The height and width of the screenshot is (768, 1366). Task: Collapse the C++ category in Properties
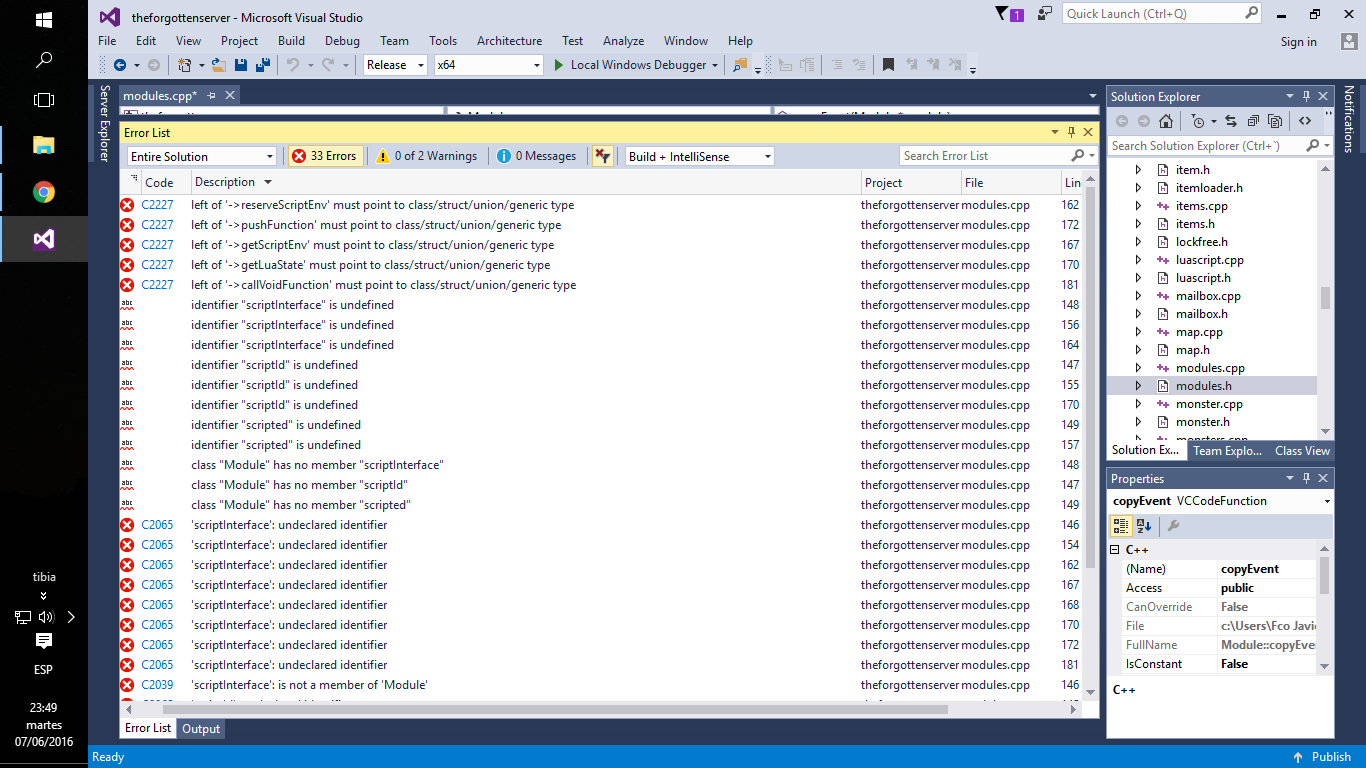[1115, 550]
